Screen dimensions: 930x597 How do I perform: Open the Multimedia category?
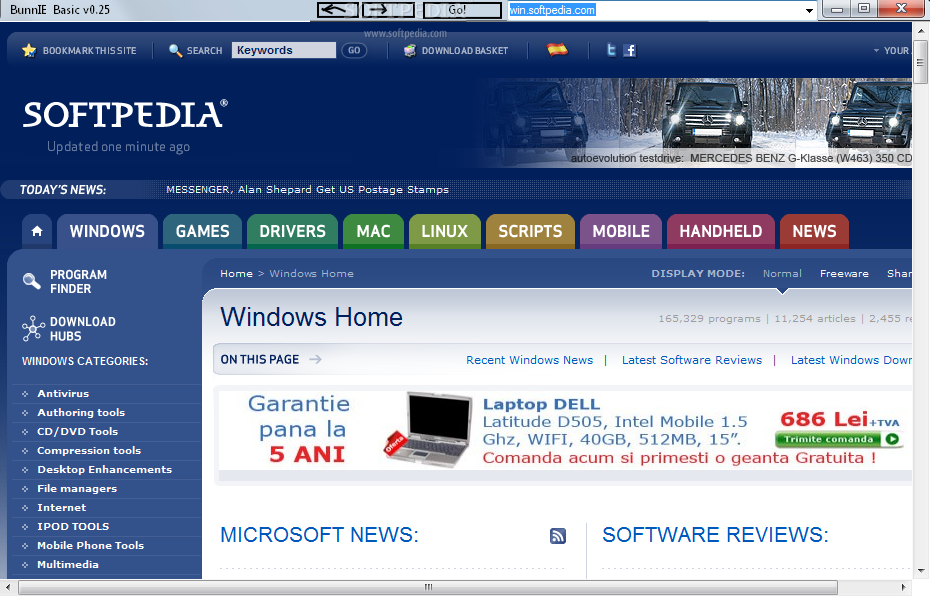pos(68,564)
